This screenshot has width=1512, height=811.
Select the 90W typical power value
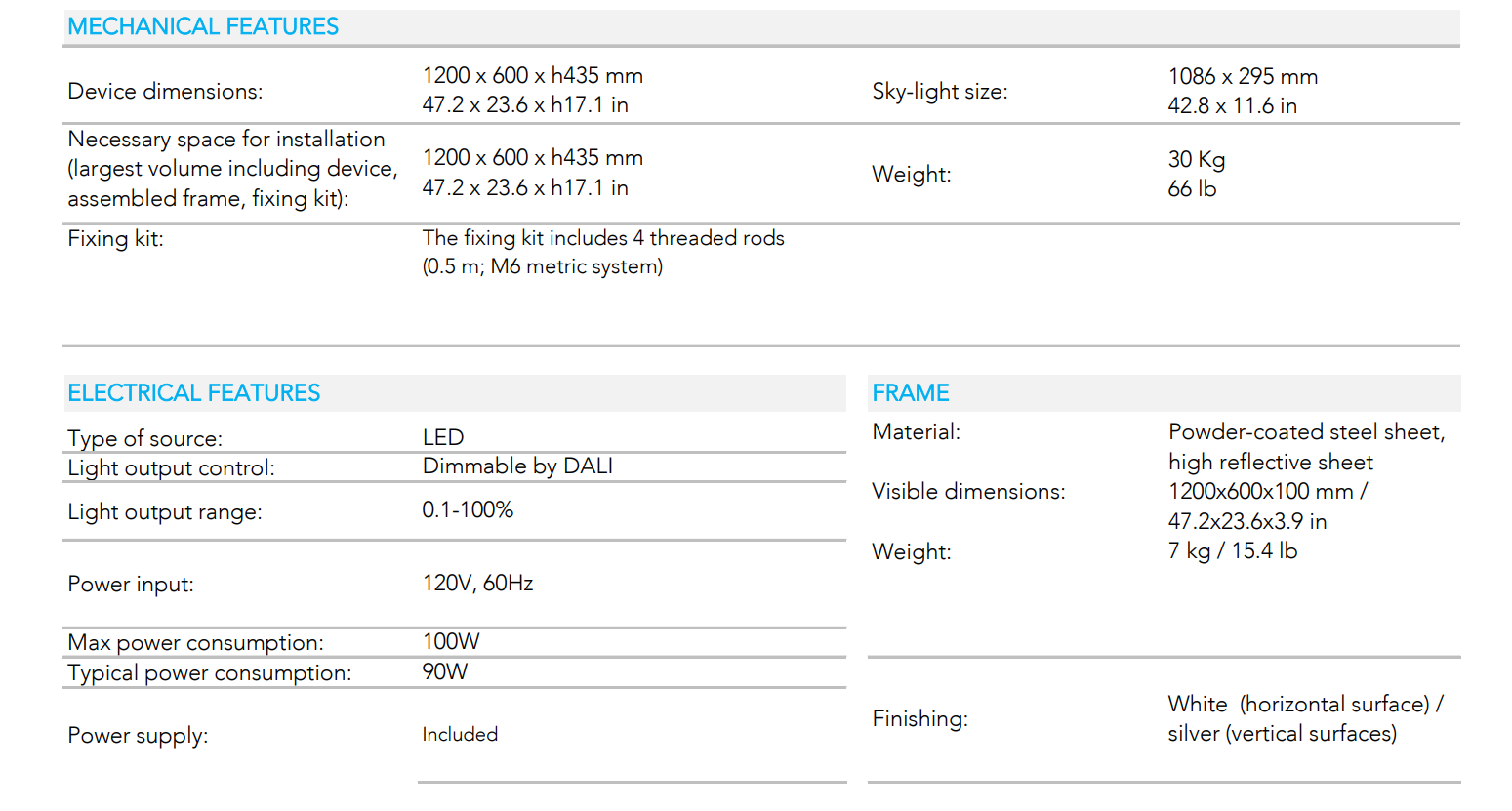(x=444, y=671)
